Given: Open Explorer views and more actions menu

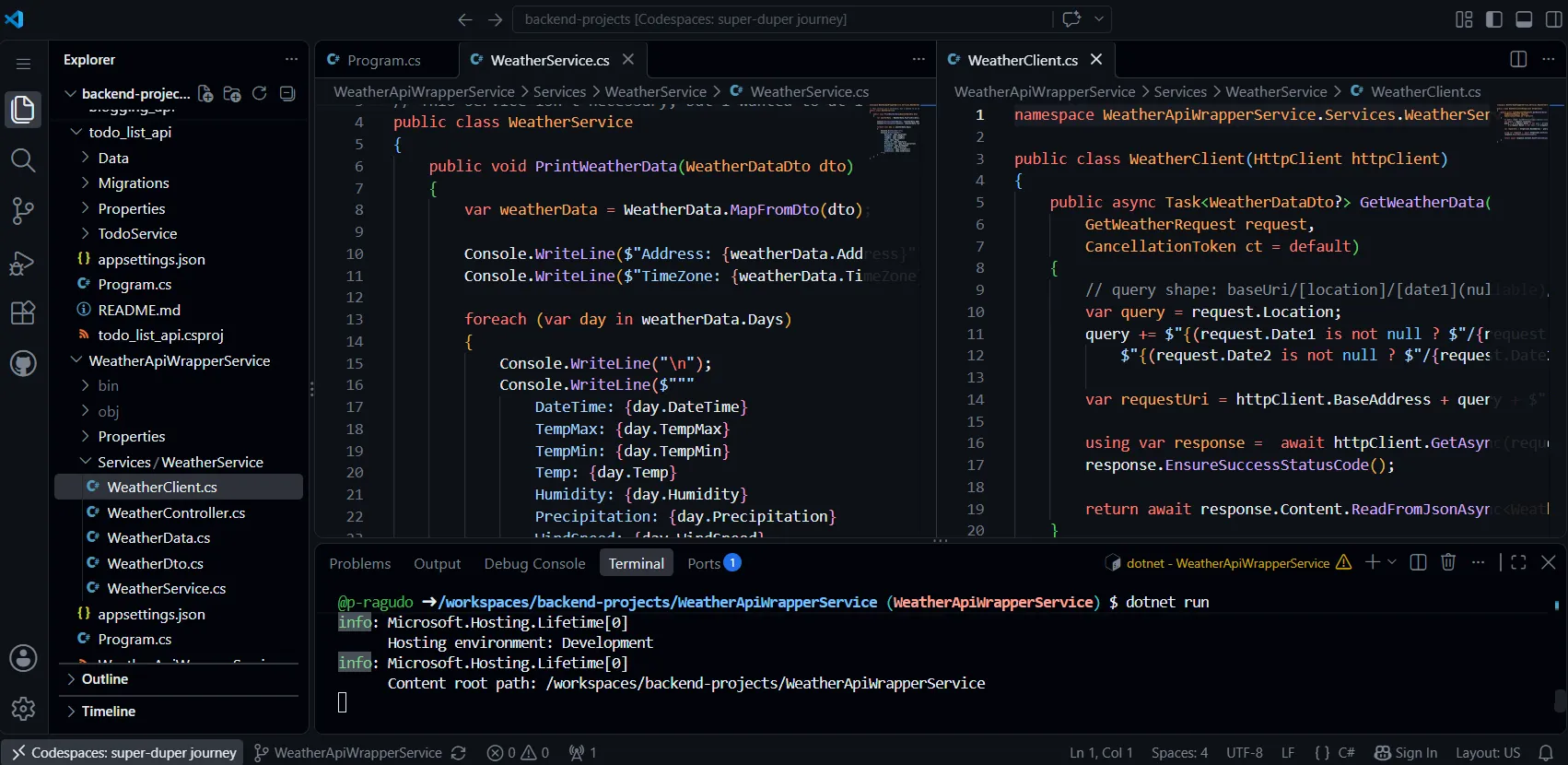Looking at the screenshot, I should [291, 59].
